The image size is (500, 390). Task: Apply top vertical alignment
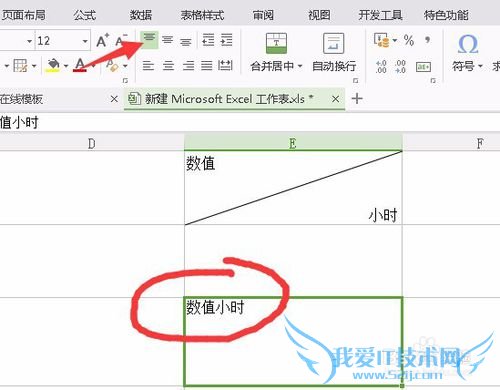pyautogui.click(x=149, y=40)
